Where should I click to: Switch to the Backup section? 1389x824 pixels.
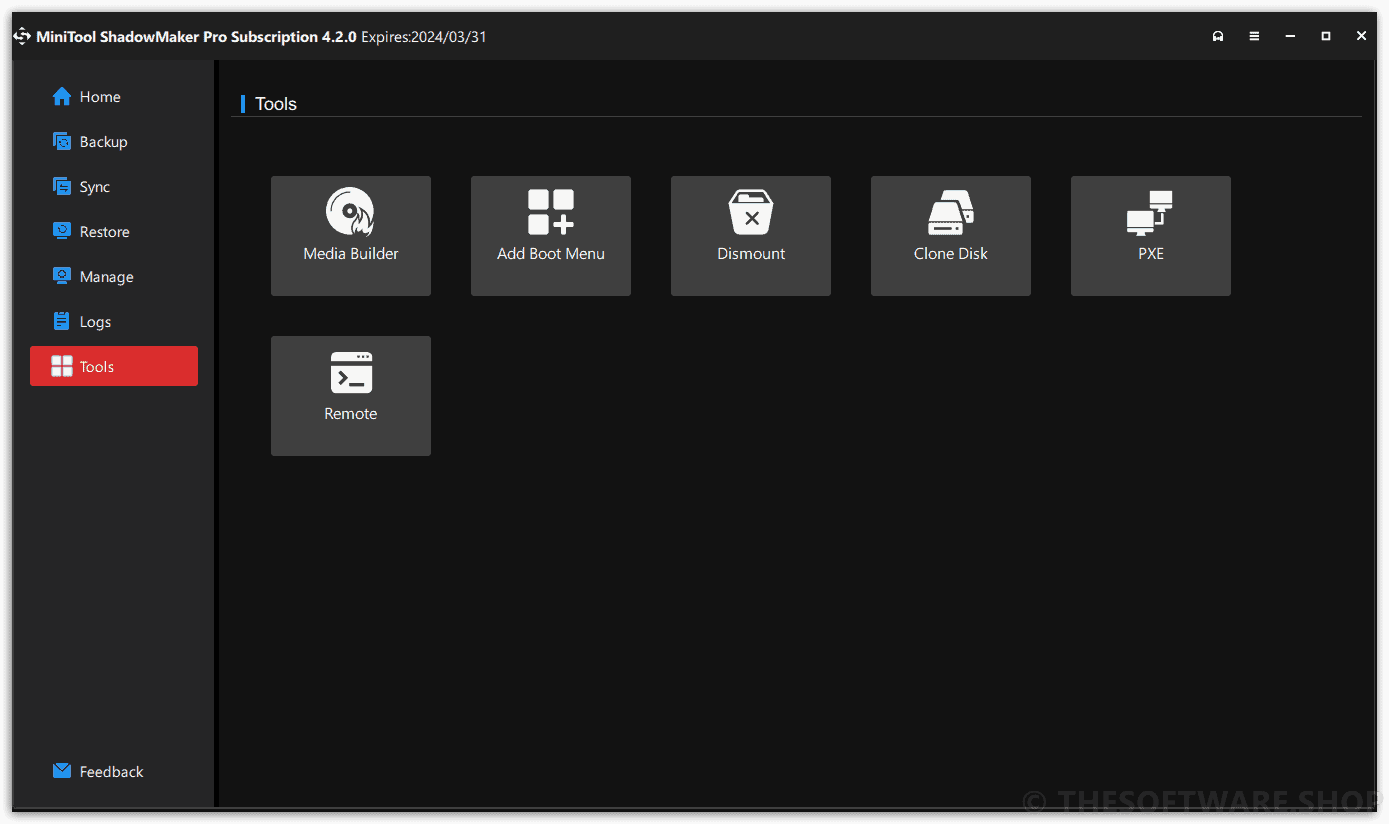[114, 142]
